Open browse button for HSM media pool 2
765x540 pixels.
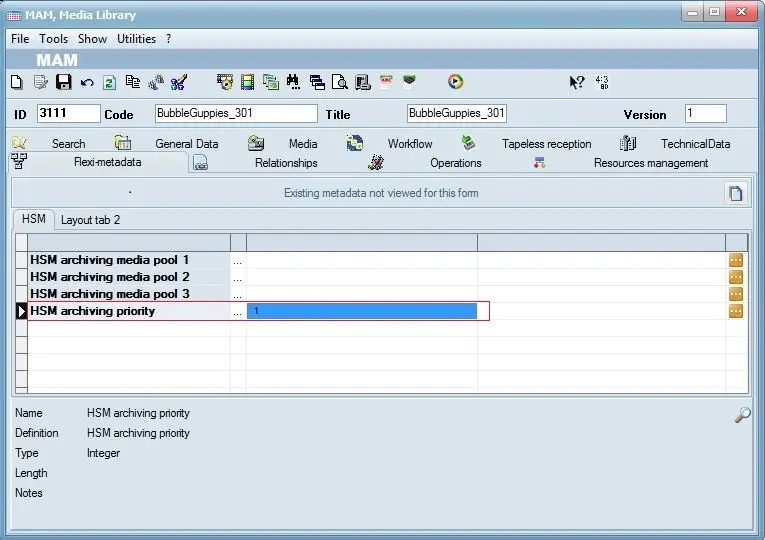[736, 277]
